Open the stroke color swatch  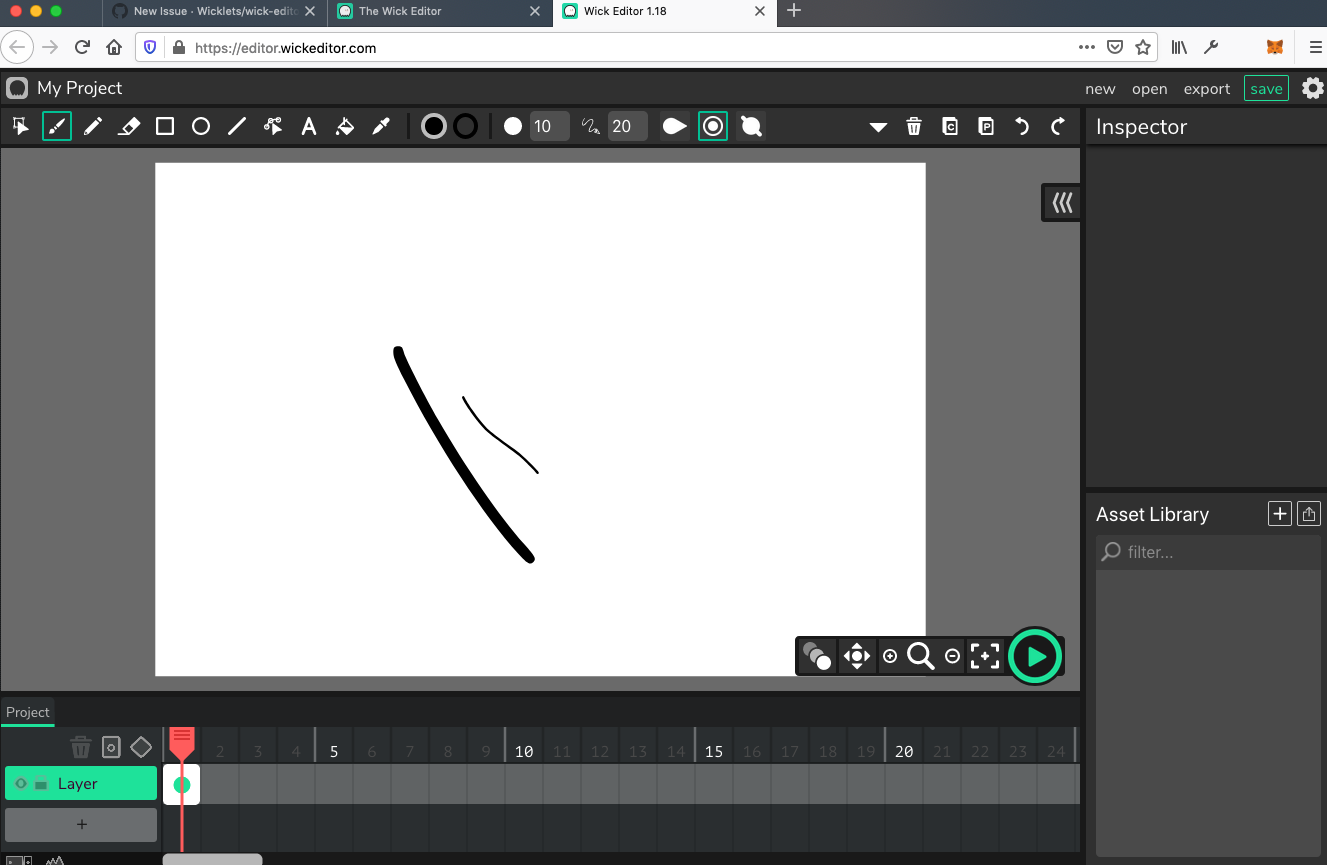pyautogui.click(x=467, y=126)
